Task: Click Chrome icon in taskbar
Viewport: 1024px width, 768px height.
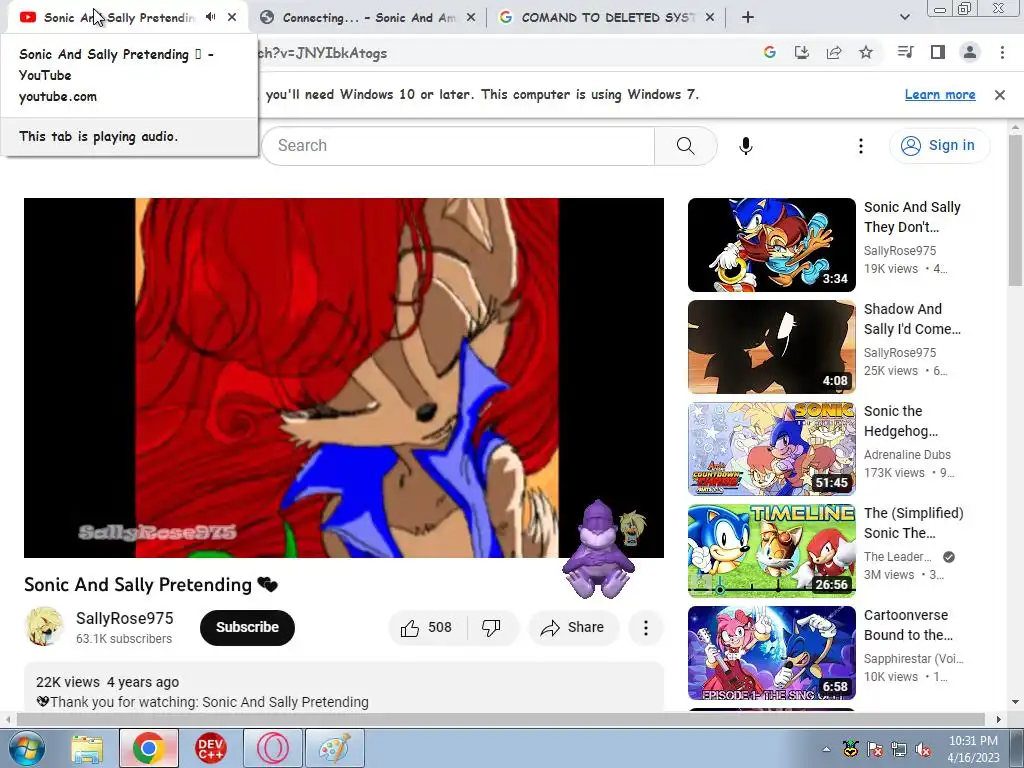Action: tap(148, 748)
